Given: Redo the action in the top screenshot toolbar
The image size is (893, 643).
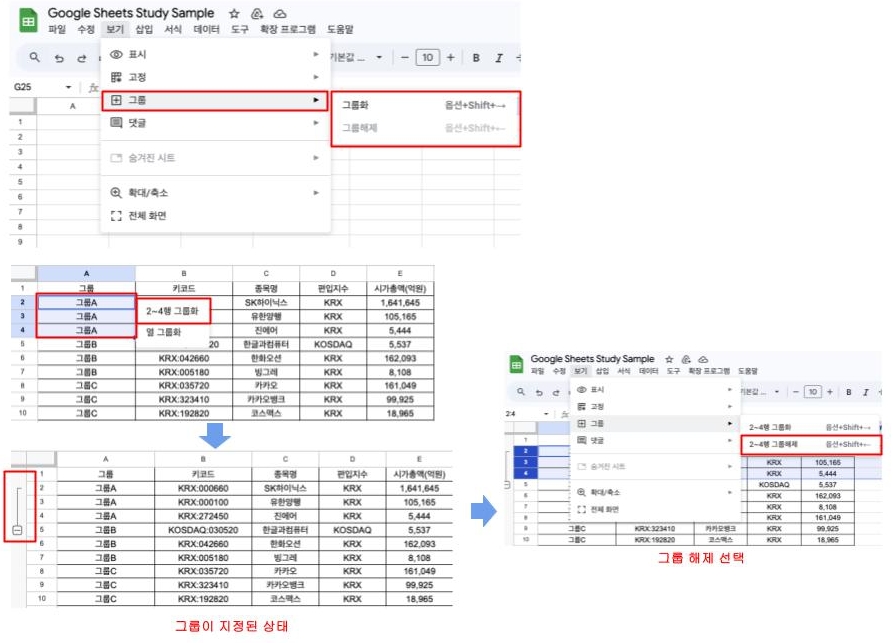Looking at the screenshot, I should pyautogui.click(x=81, y=58).
